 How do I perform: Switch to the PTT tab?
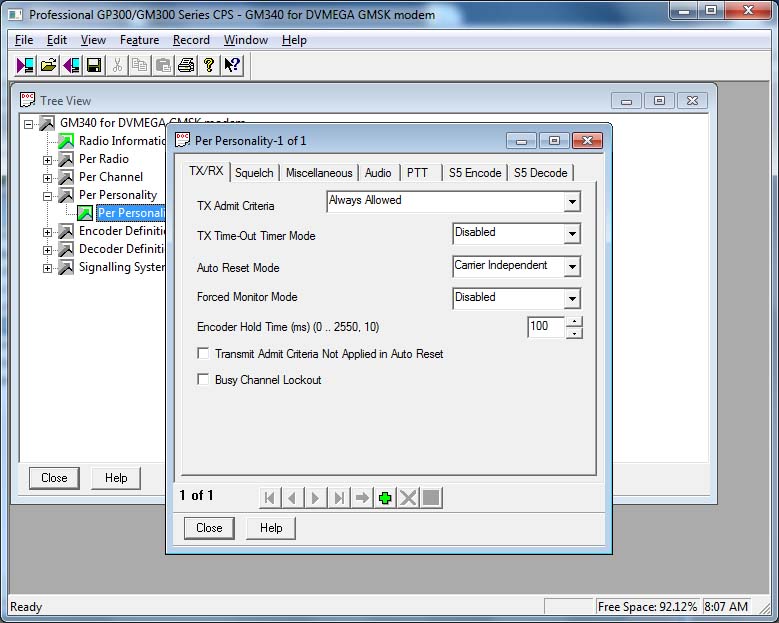(417, 173)
